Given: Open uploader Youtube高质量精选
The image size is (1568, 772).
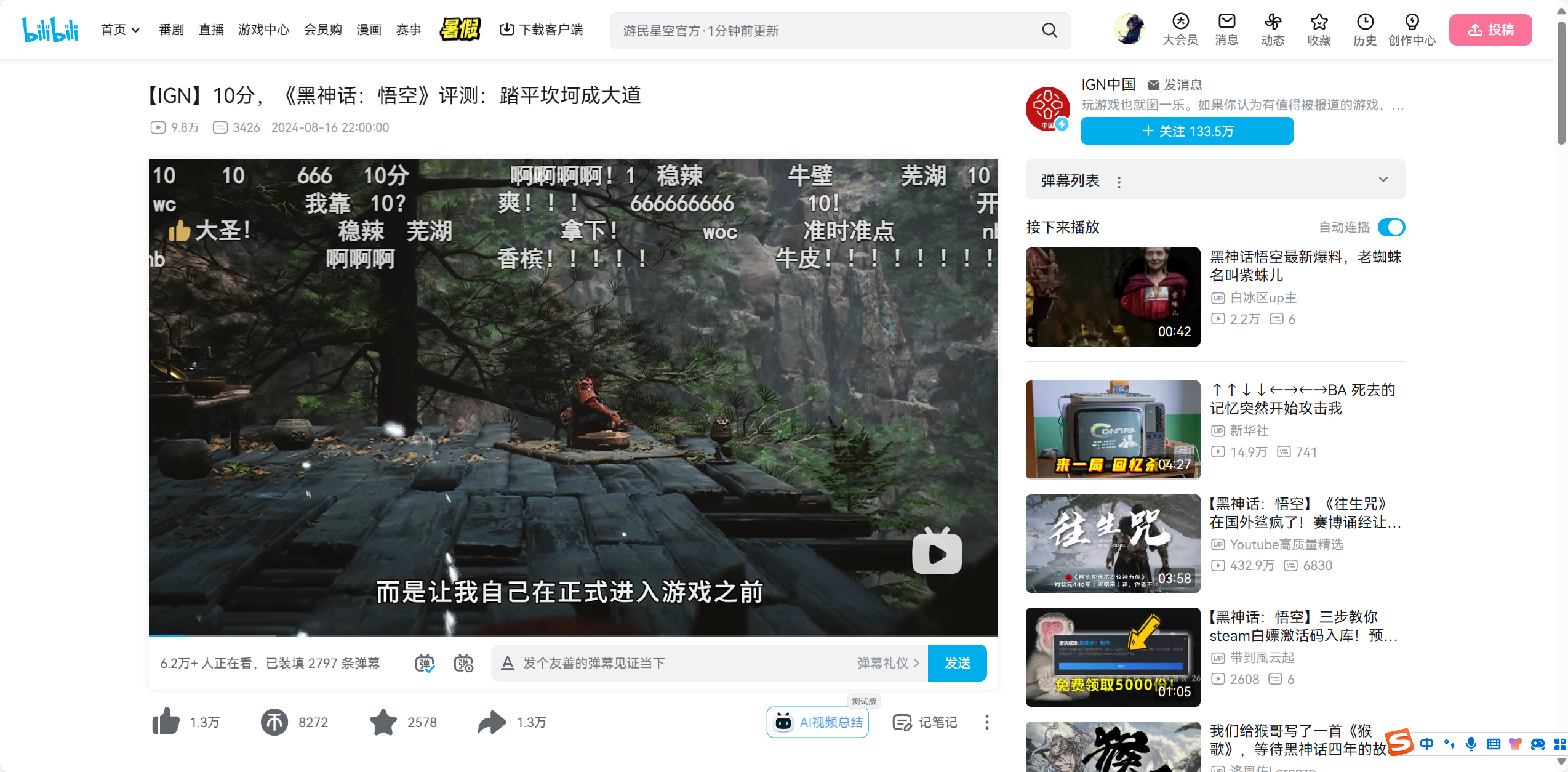Looking at the screenshot, I should tap(1287, 544).
